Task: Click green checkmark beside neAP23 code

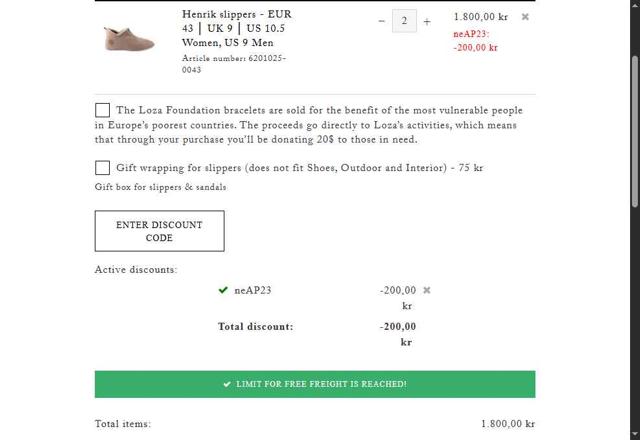Action: [223, 290]
